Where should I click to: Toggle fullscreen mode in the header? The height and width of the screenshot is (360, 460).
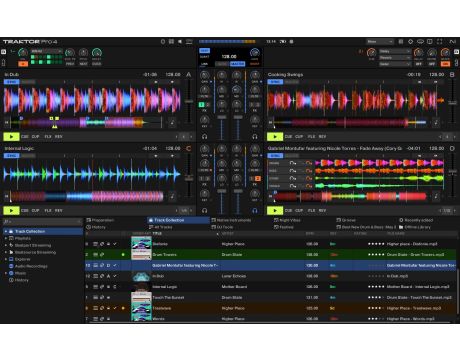coord(440,42)
